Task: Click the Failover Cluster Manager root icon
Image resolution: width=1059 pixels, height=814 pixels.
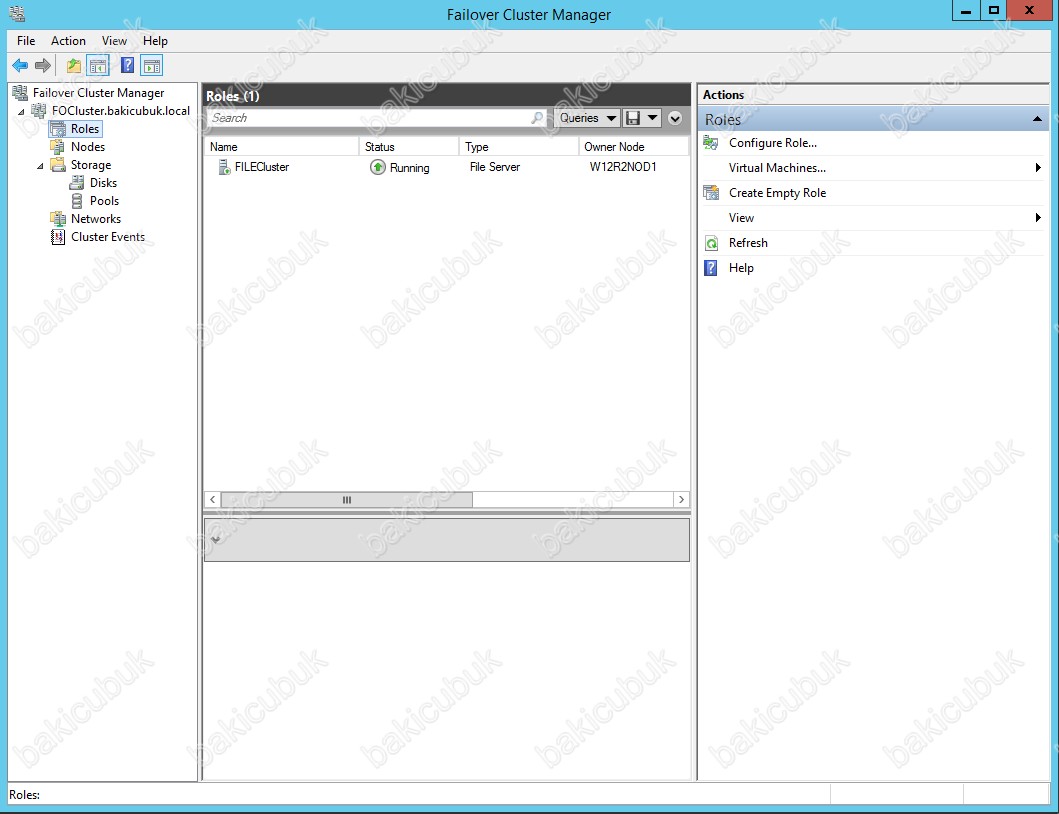Action: (x=20, y=93)
